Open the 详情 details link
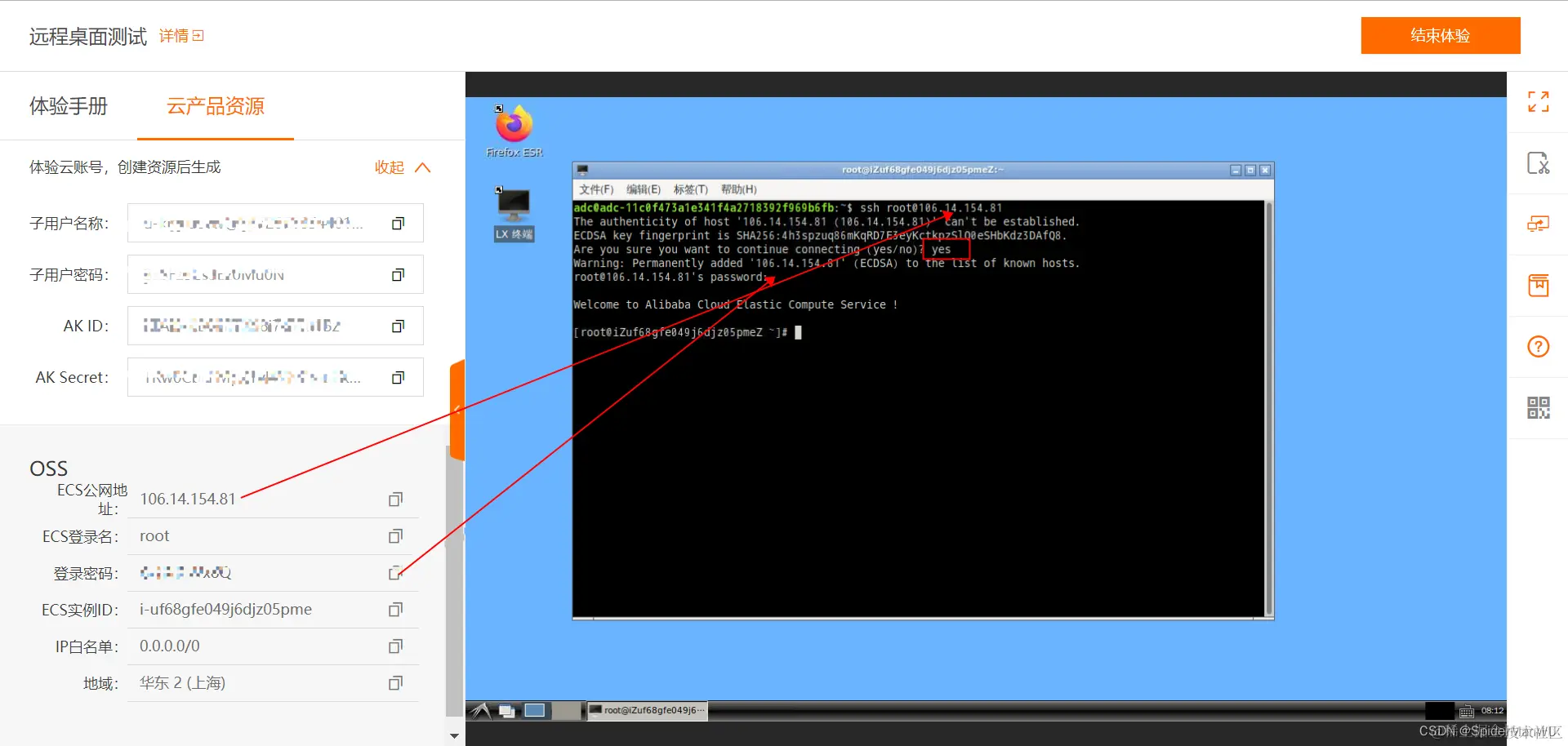The width and height of the screenshot is (1568, 746). (x=181, y=36)
